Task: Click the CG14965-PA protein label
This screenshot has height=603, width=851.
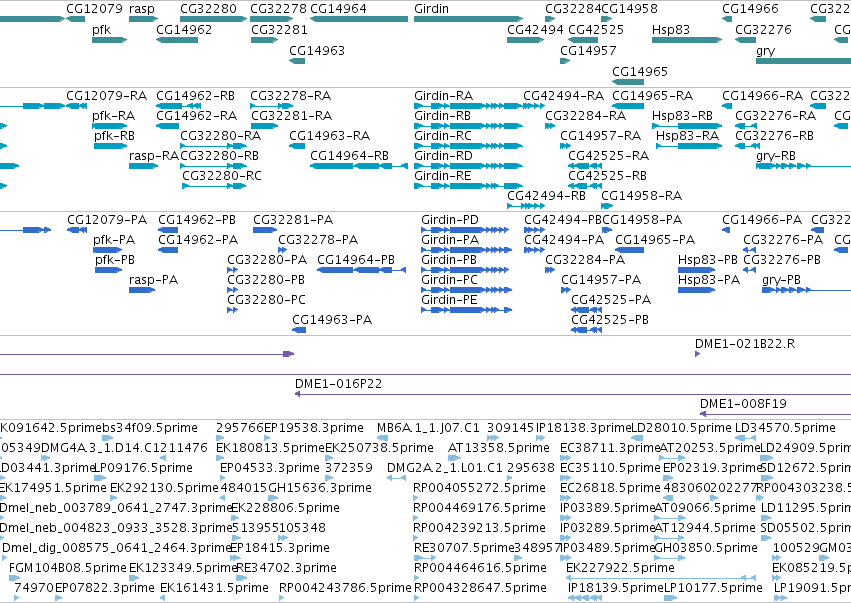Action: [655, 239]
